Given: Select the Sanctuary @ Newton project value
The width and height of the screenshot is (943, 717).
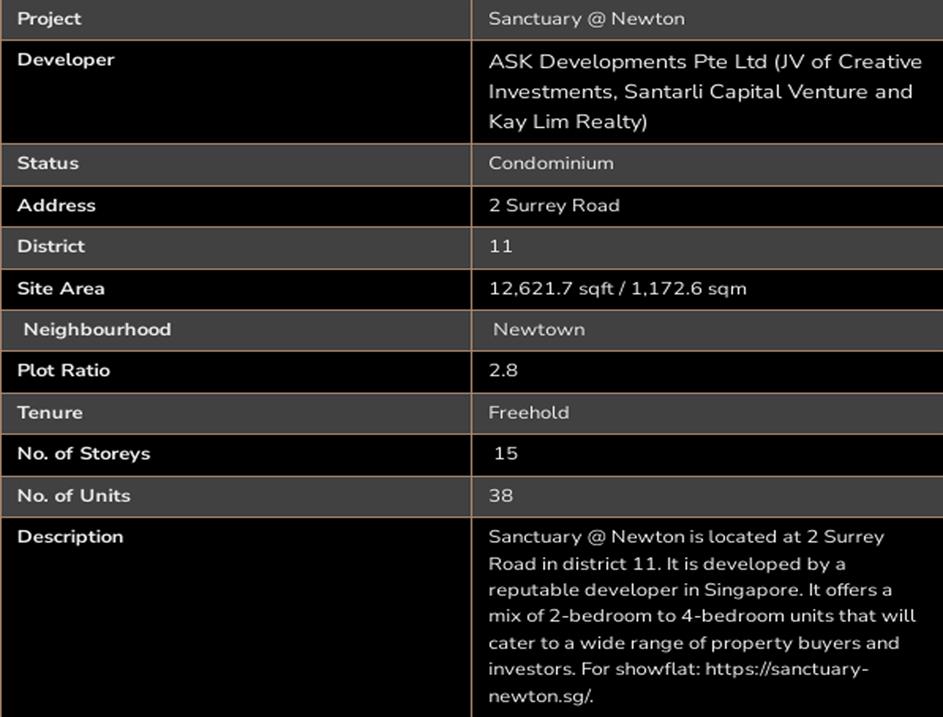Looking at the screenshot, I should point(586,19).
